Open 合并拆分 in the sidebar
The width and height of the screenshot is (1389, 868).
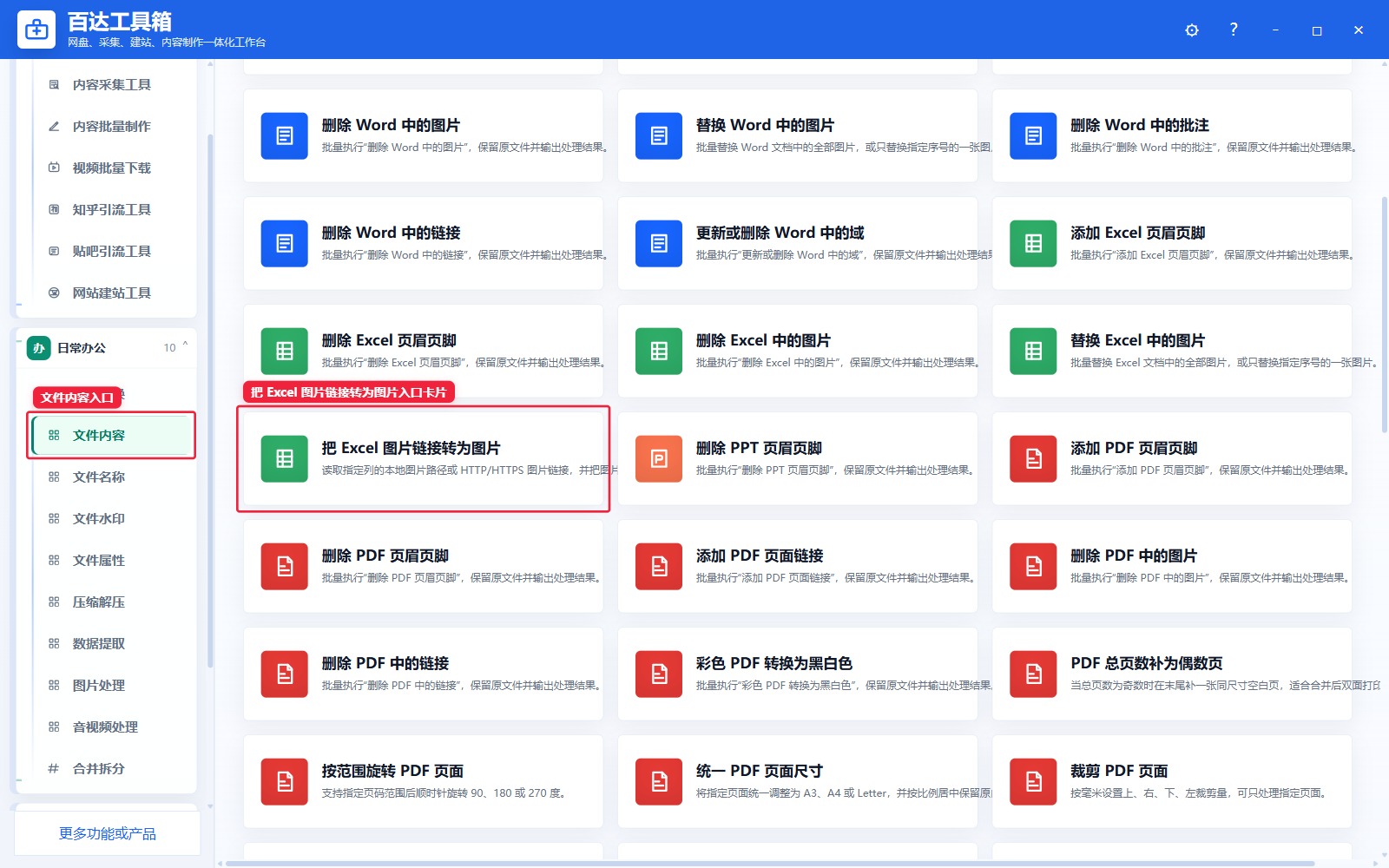111,769
